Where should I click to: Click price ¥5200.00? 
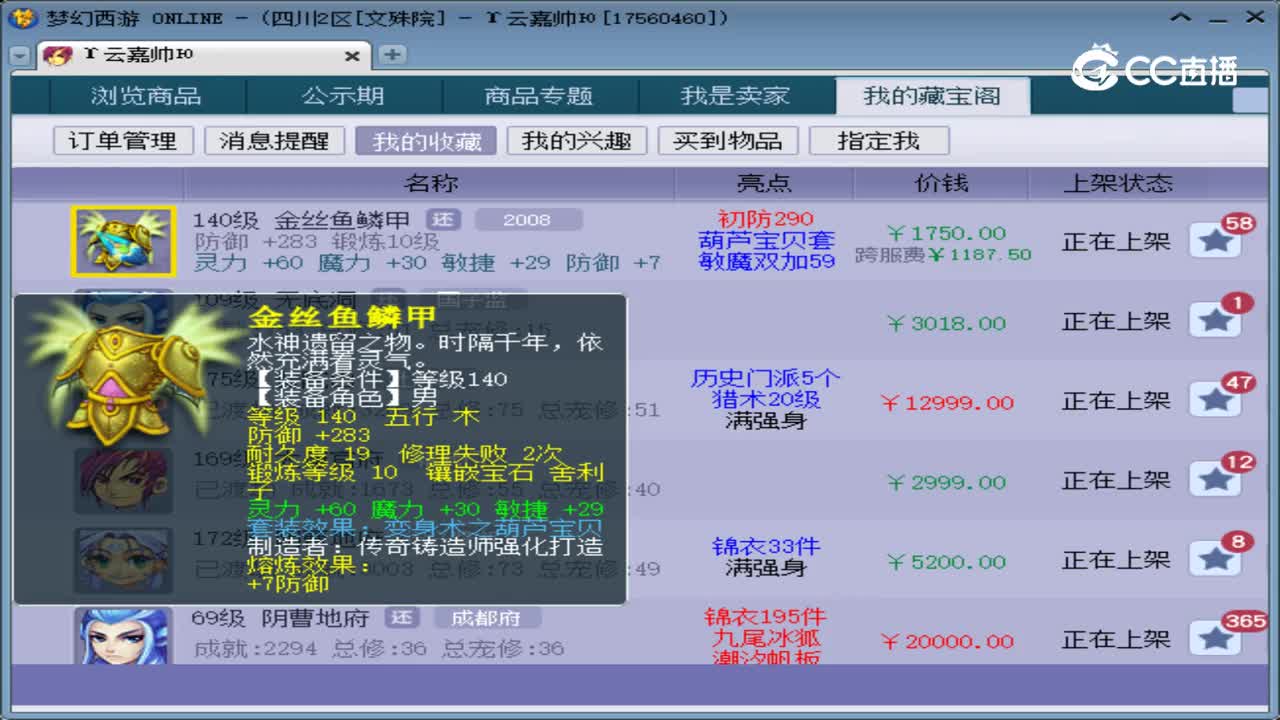pyautogui.click(x=945, y=562)
